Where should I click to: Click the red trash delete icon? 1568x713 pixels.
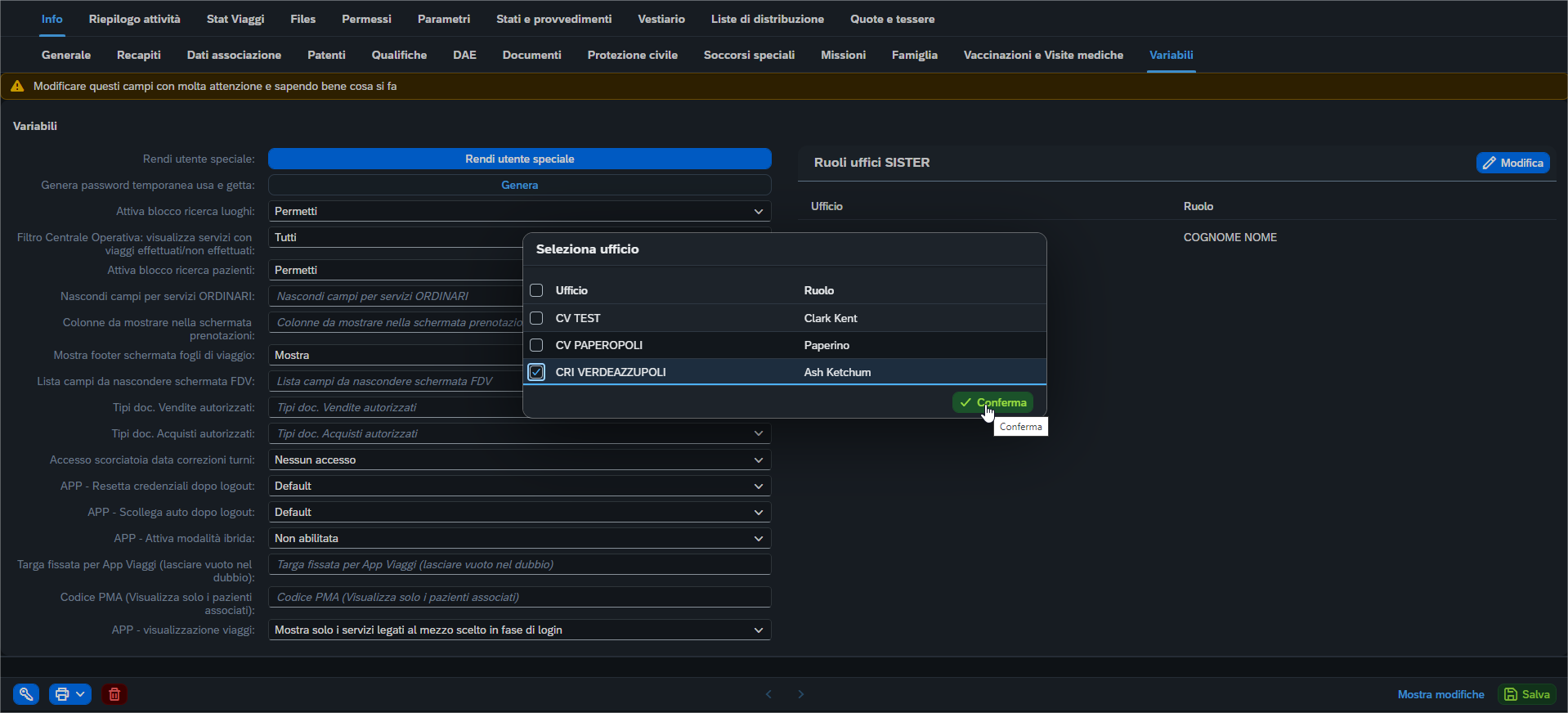coord(114,694)
